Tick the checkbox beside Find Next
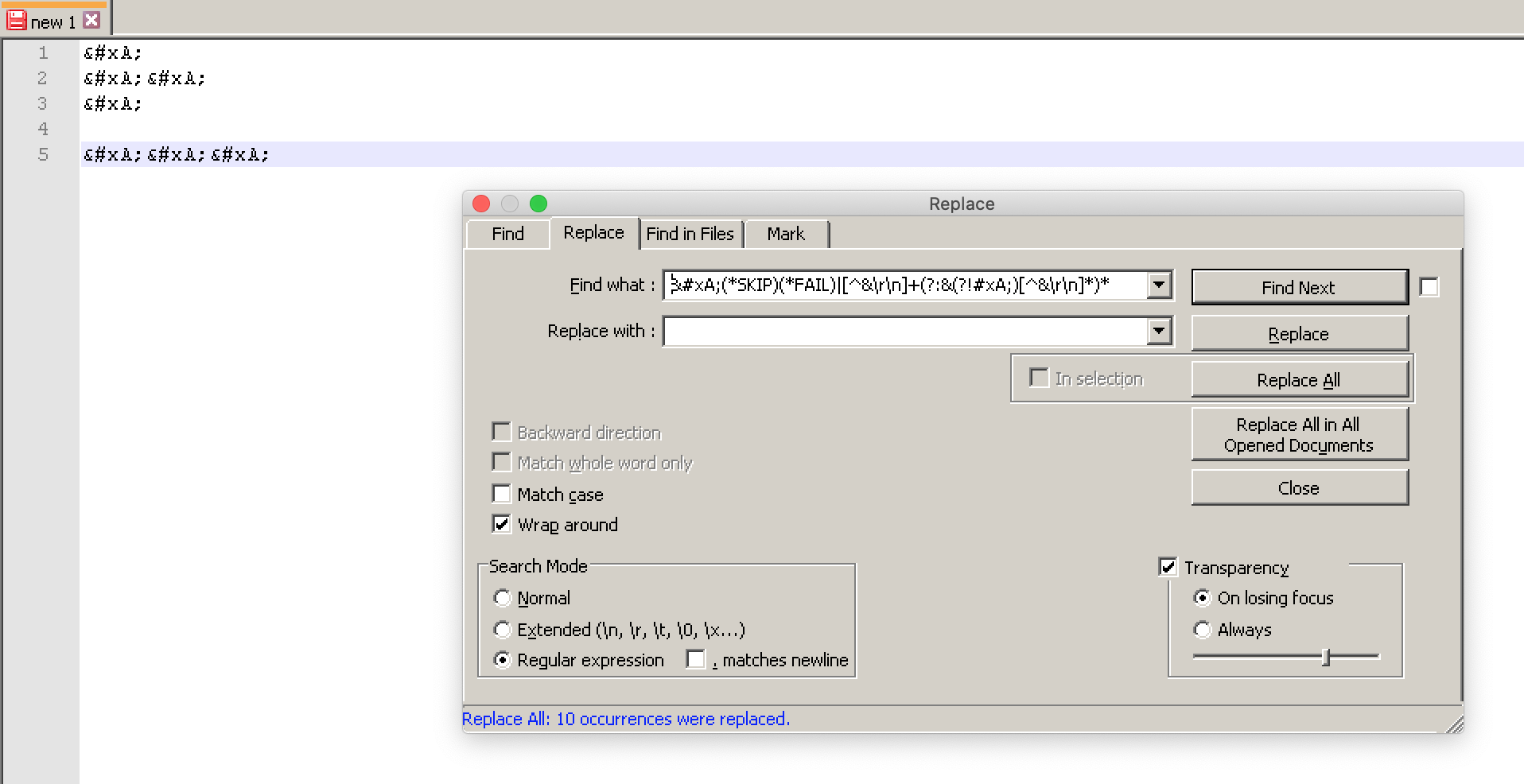 point(1429,287)
